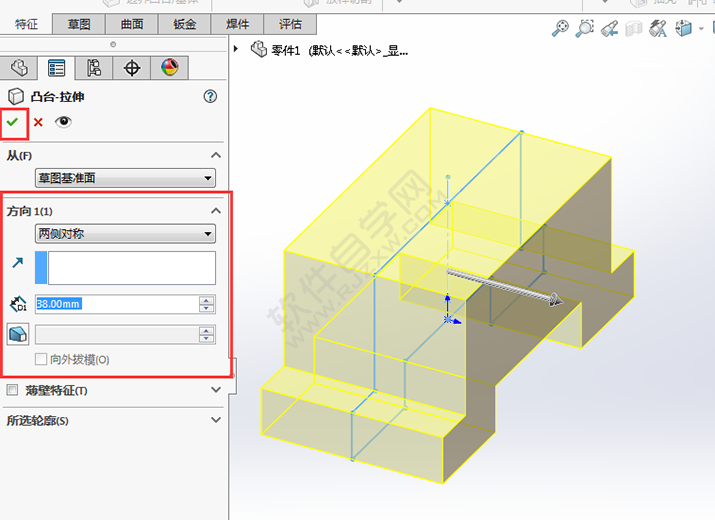Image resolution: width=715 pixels, height=520 pixels.
Task: Click Dynamic Annotation Views icon
Action: coord(658,28)
